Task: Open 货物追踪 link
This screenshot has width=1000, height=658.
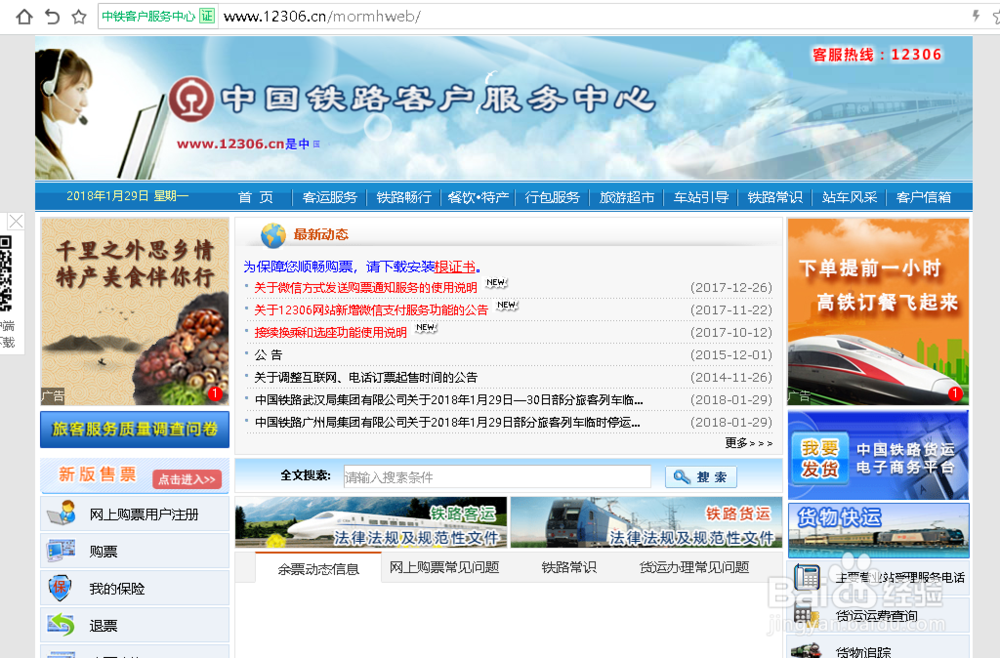Action: (863, 652)
